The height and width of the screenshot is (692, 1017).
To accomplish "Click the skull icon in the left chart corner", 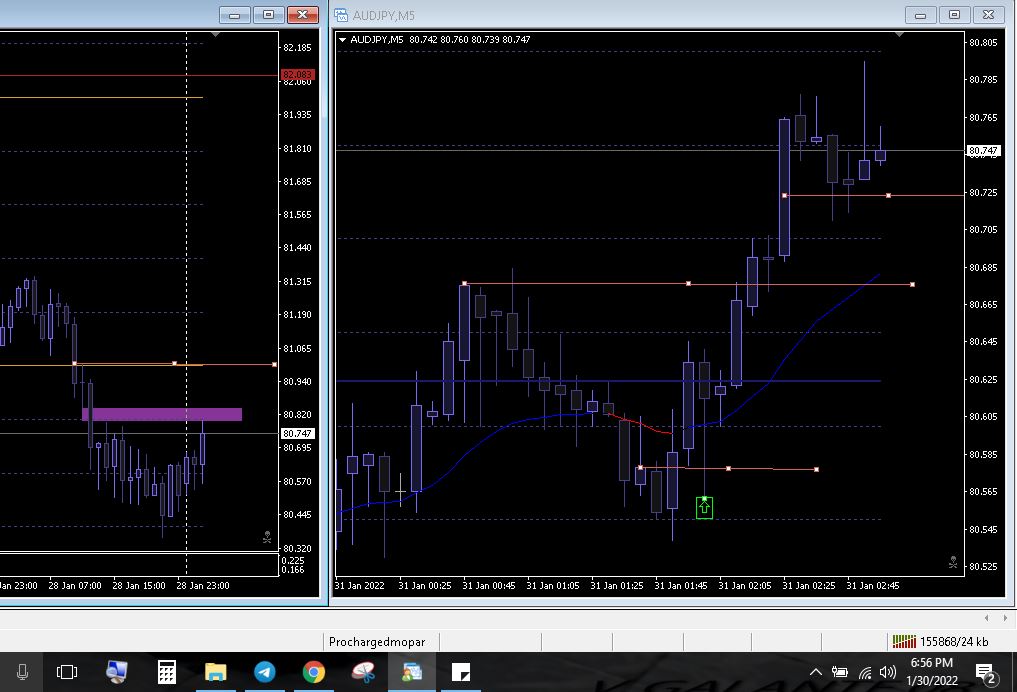I will coord(267,537).
